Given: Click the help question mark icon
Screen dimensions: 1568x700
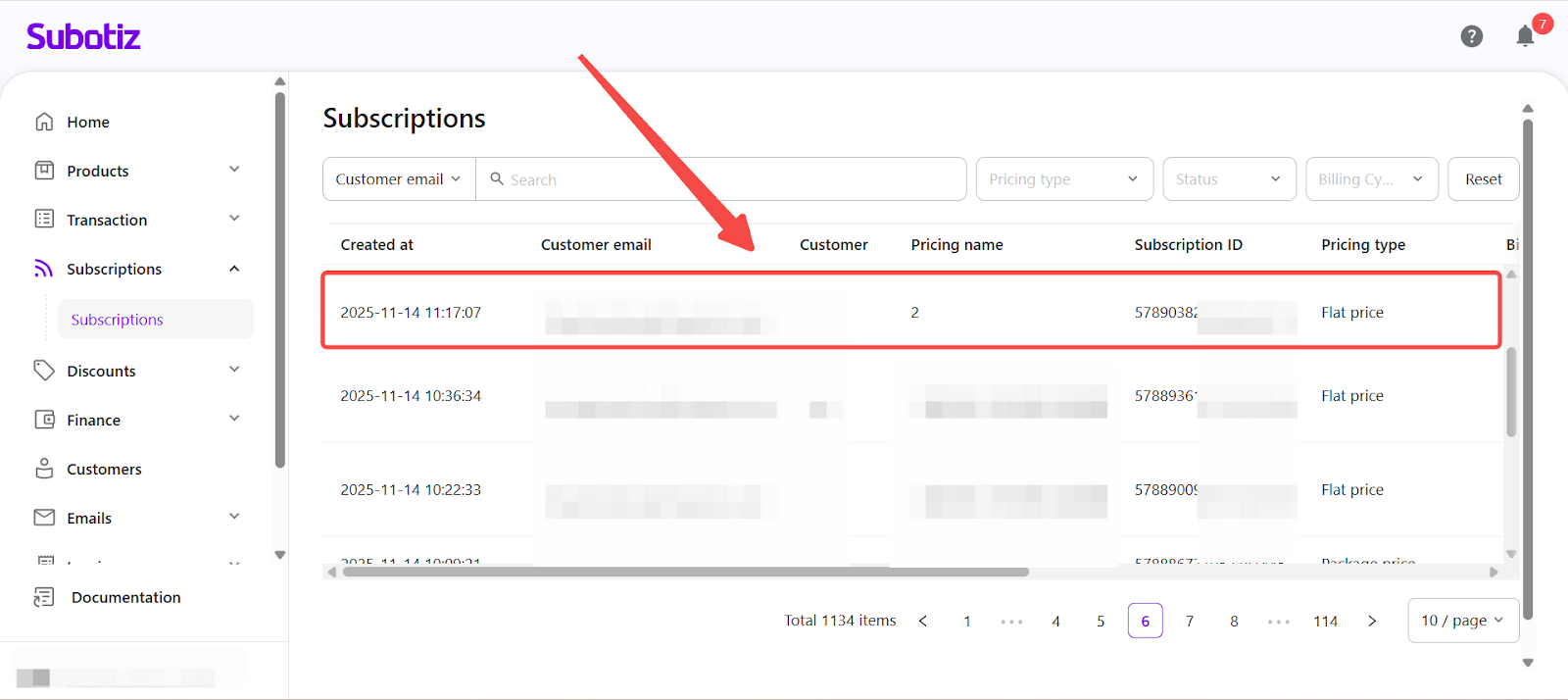Looking at the screenshot, I should (x=1471, y=36).
